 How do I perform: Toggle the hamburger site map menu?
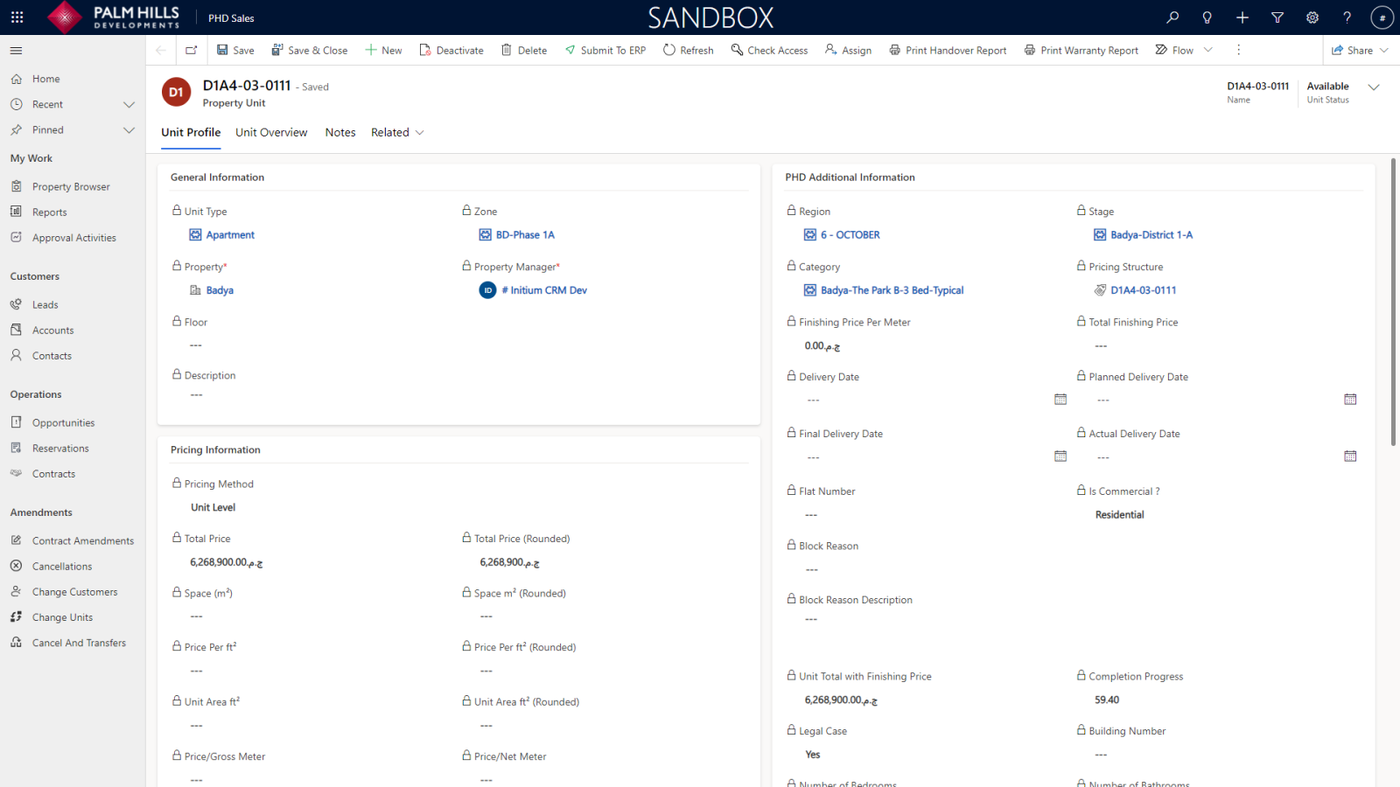16,50
